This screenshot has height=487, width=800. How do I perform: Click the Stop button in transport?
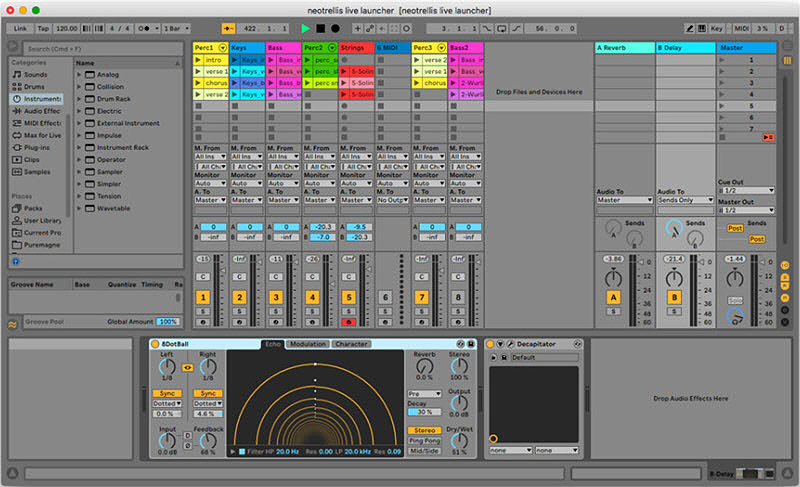pyautogui.click(x=320, y=29)
